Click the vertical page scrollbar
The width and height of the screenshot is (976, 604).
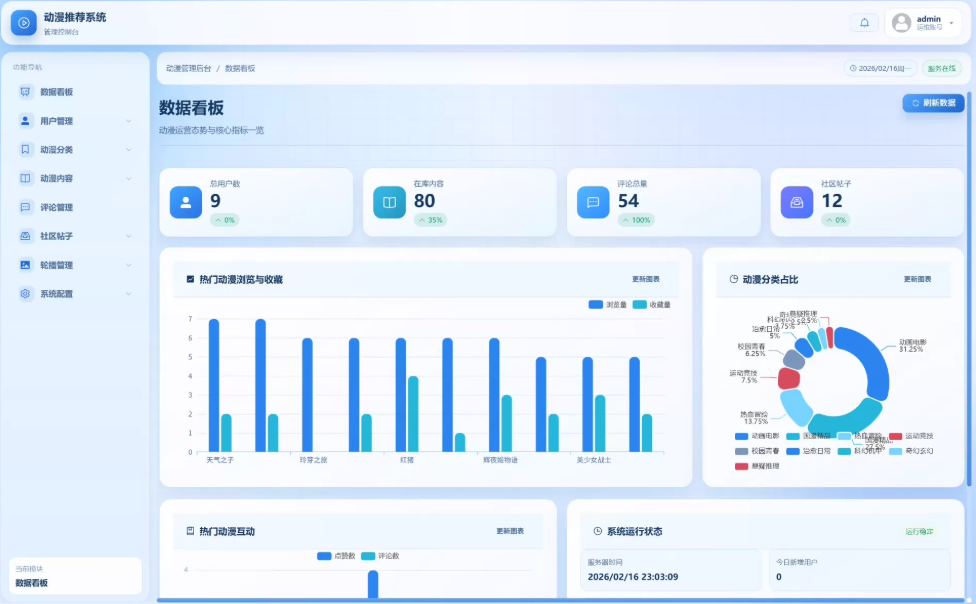[x=969, y=288]
